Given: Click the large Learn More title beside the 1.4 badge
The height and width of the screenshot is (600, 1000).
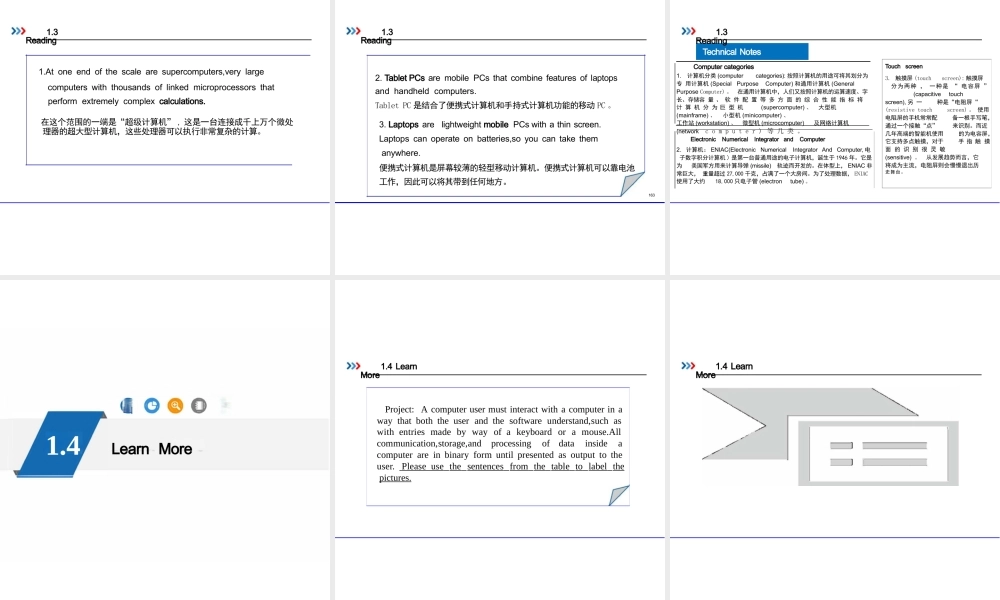Looking at the screenshot, I should point(152,449).
